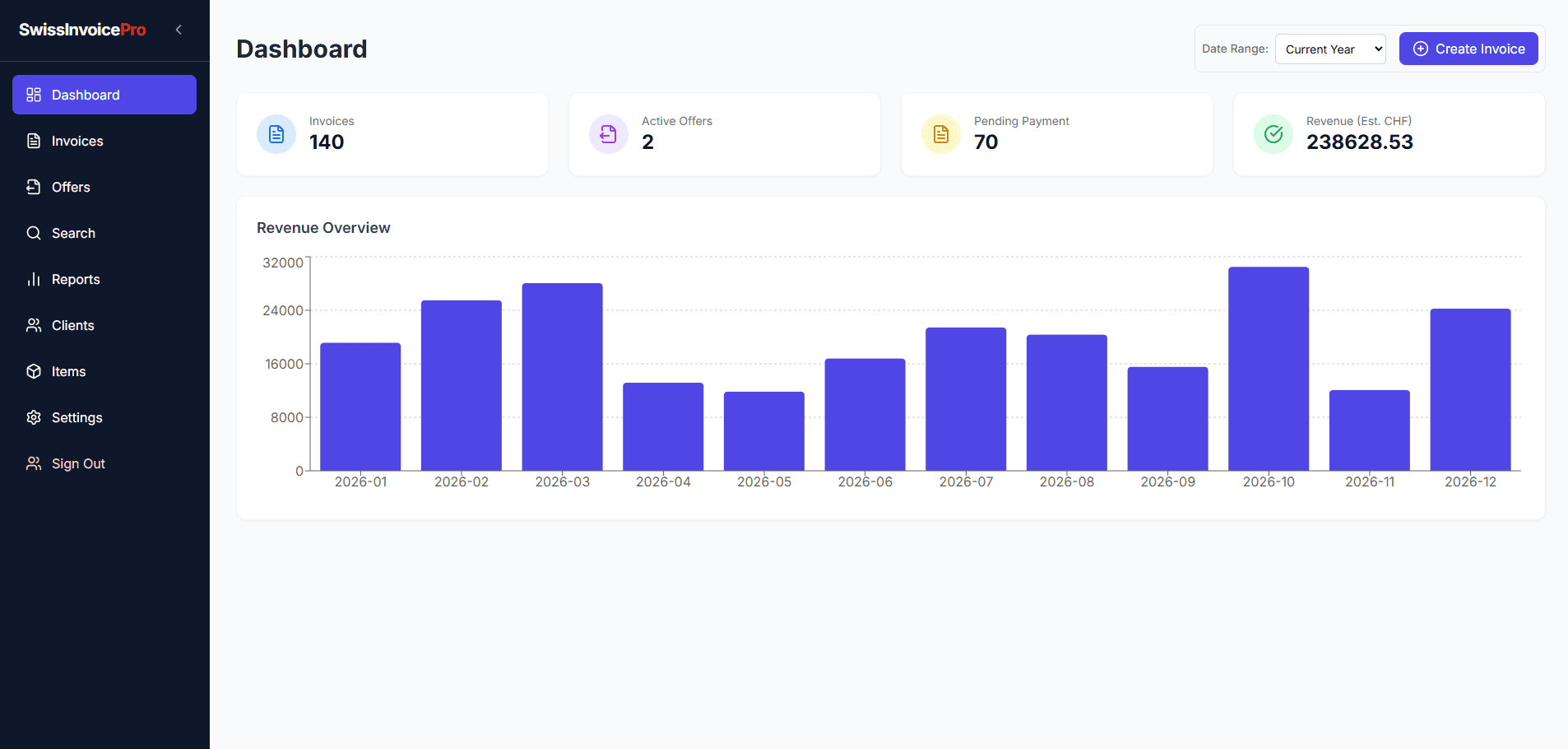Click the Invoices document icon in sidebar
Image resolution: width=1568 pixels, height=749 pixels.
34,141
